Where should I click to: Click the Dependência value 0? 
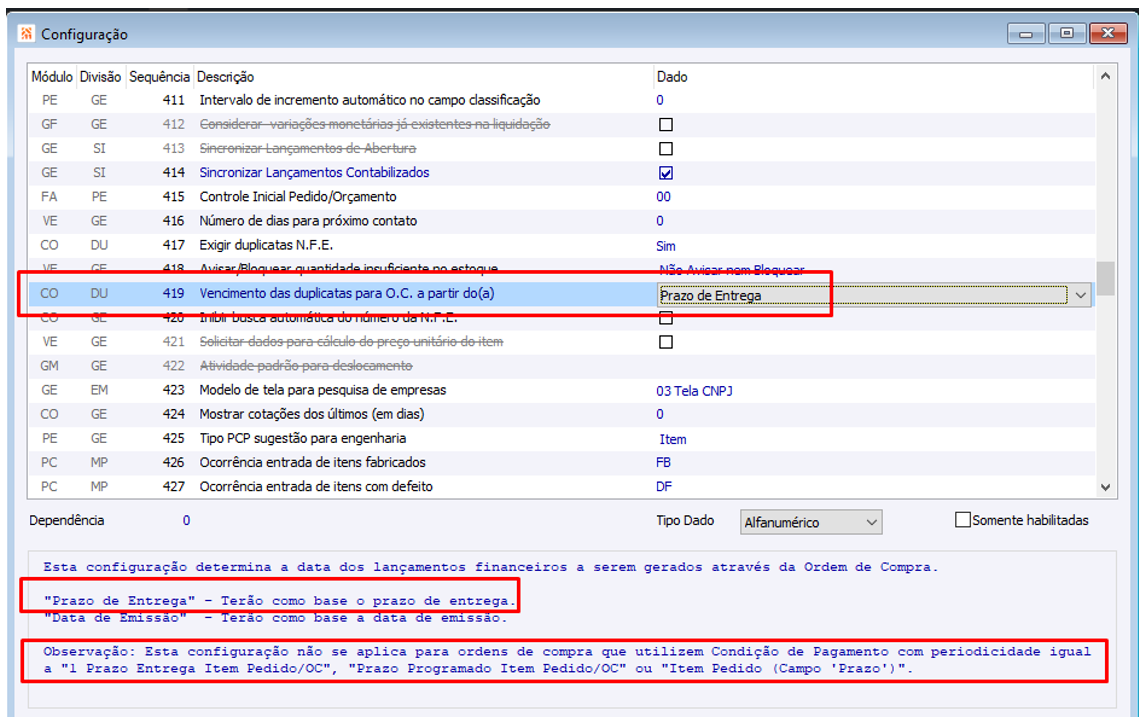click(186, 520)
